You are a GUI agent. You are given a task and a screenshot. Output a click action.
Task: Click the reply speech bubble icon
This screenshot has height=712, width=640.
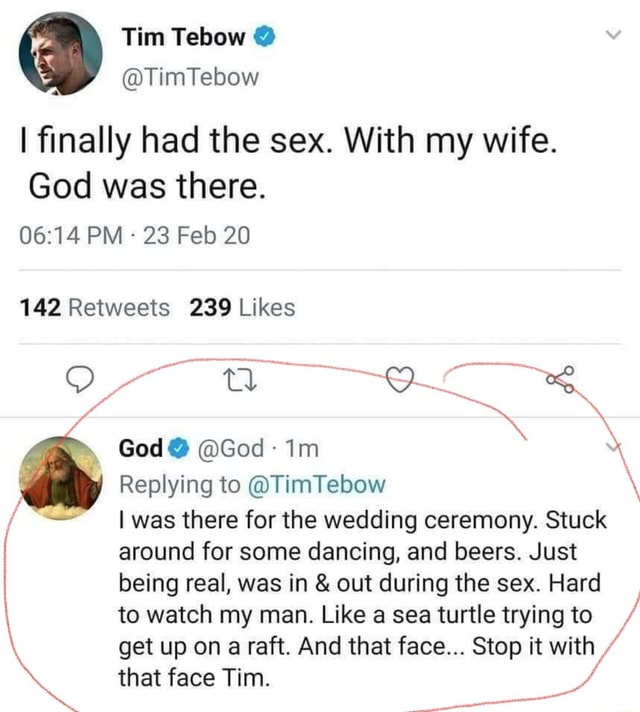pyautogui.click(x=80, y=380)
